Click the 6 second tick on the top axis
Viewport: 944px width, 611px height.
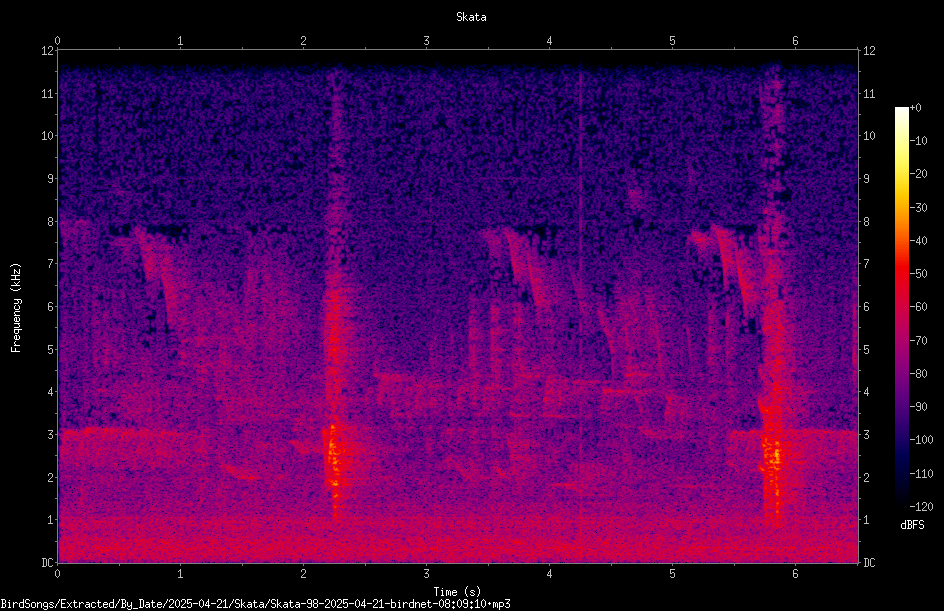[795, 41]
